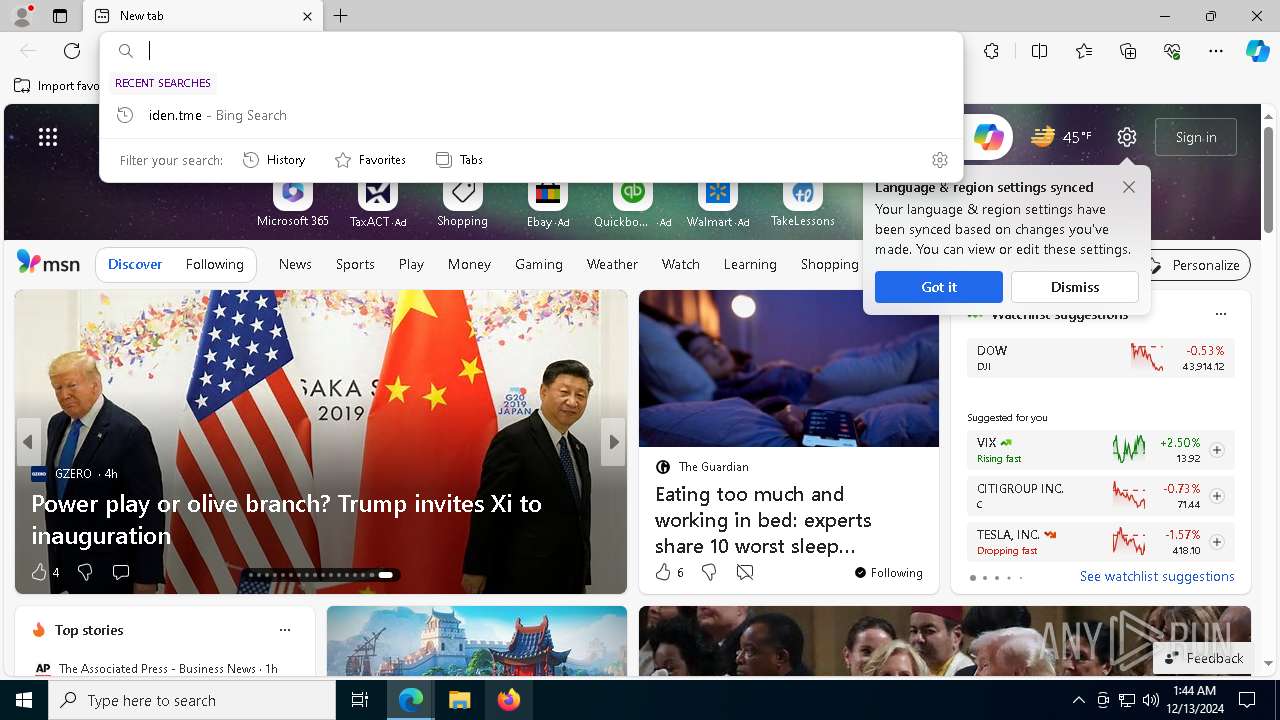Switch to the Following tab
1280x720 pixels.
(214, 264)
